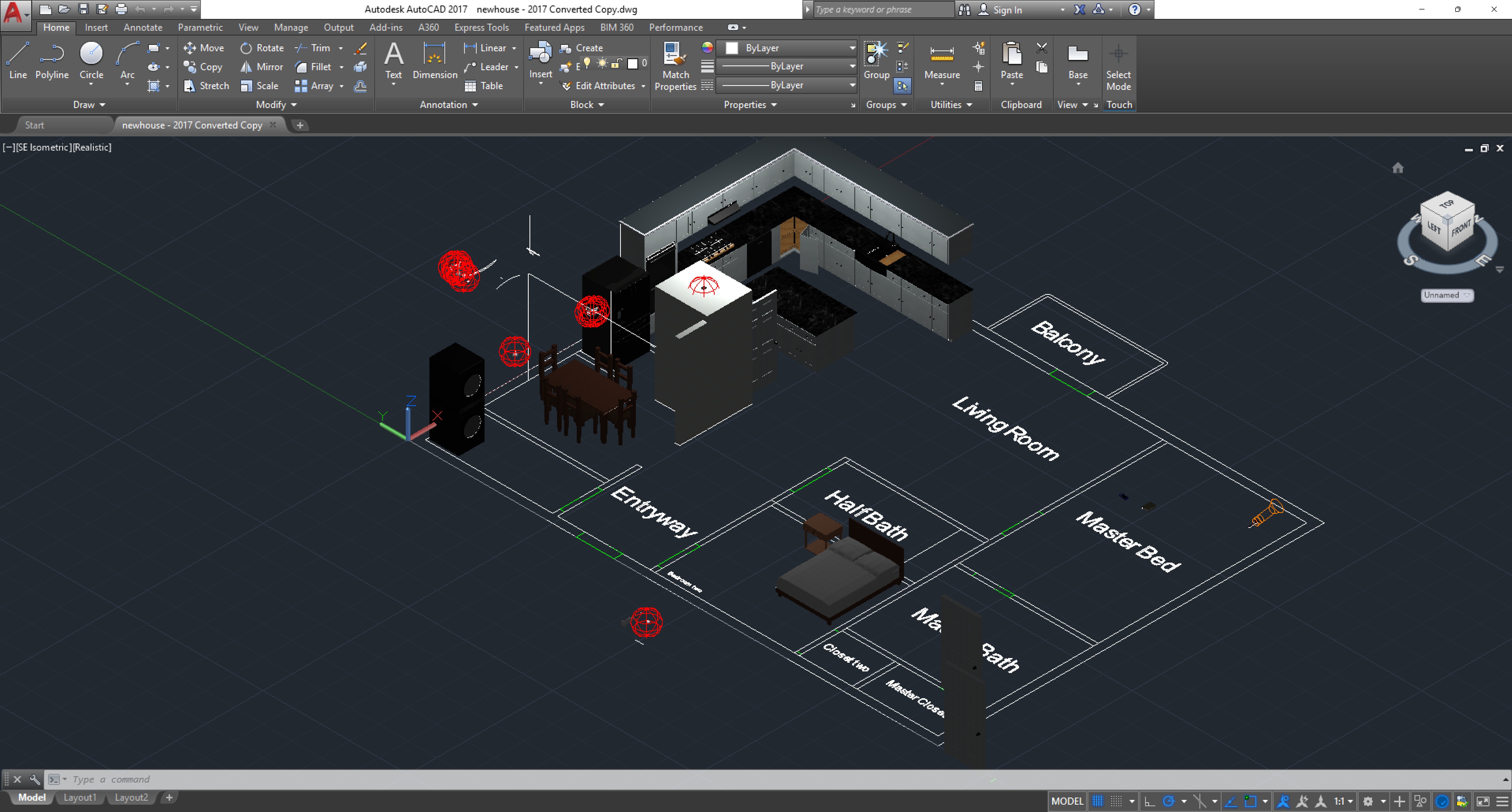
Task: Toggle drawing grid display in status bar
Action: [x=1097, y=801]
